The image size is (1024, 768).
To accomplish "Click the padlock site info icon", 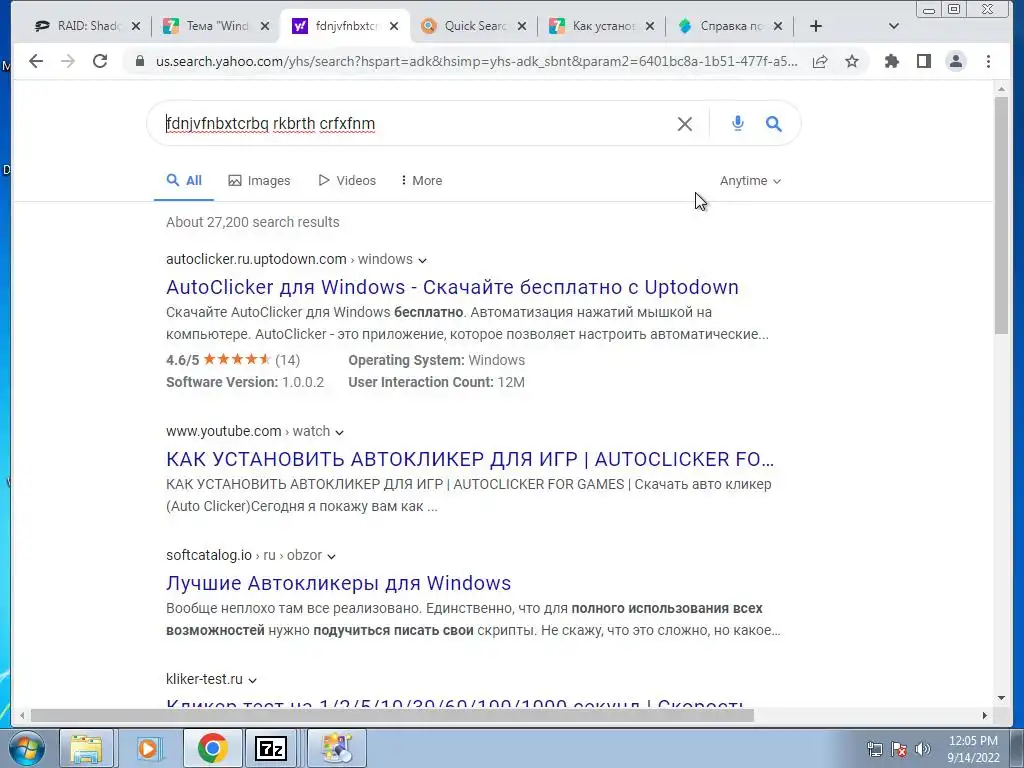I will (139, 61).
